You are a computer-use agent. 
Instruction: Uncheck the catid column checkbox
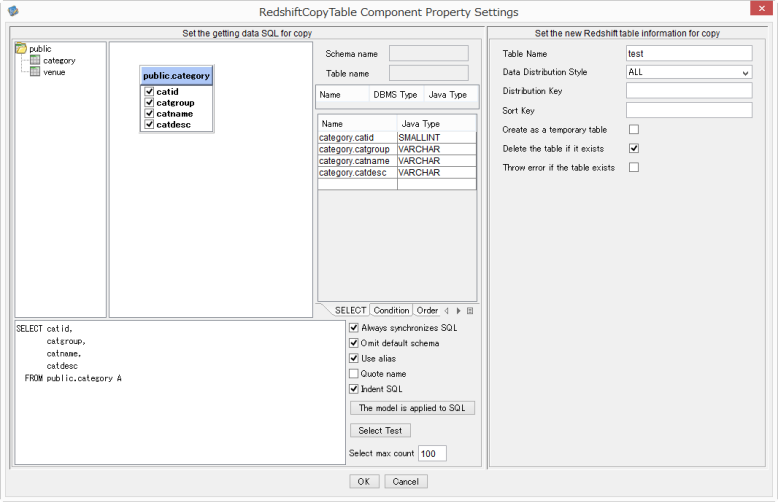(149, 91)
